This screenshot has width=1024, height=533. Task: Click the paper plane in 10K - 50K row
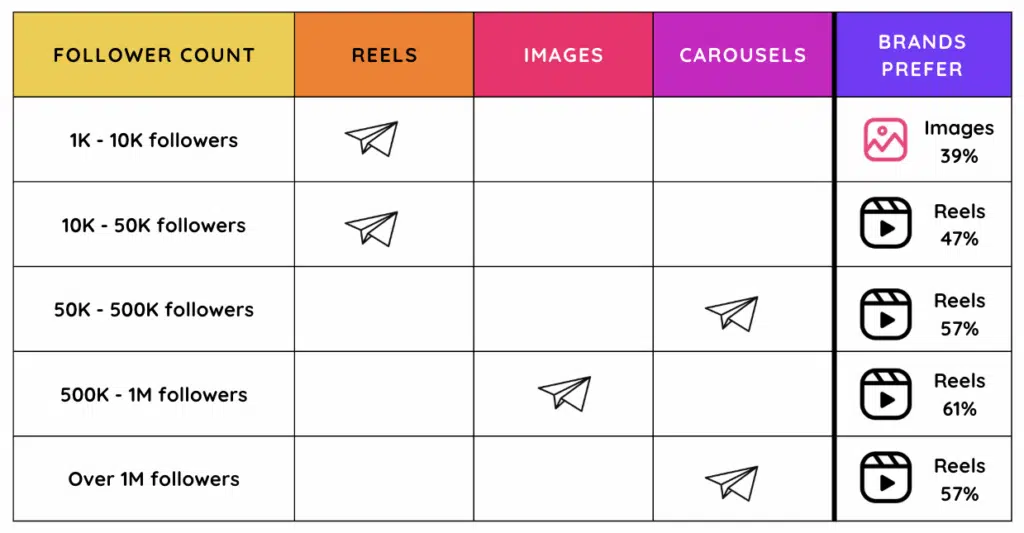click(371, 228)
